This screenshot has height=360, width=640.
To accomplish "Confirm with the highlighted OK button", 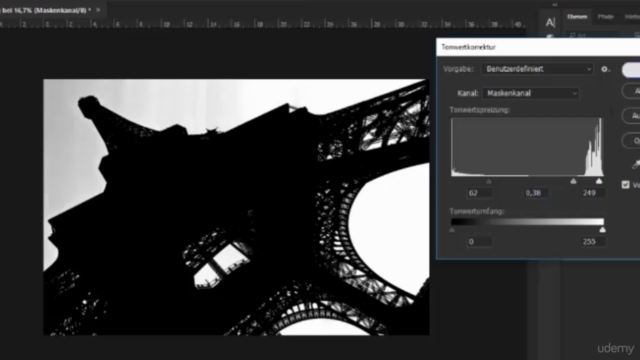I will coord(631,70).
